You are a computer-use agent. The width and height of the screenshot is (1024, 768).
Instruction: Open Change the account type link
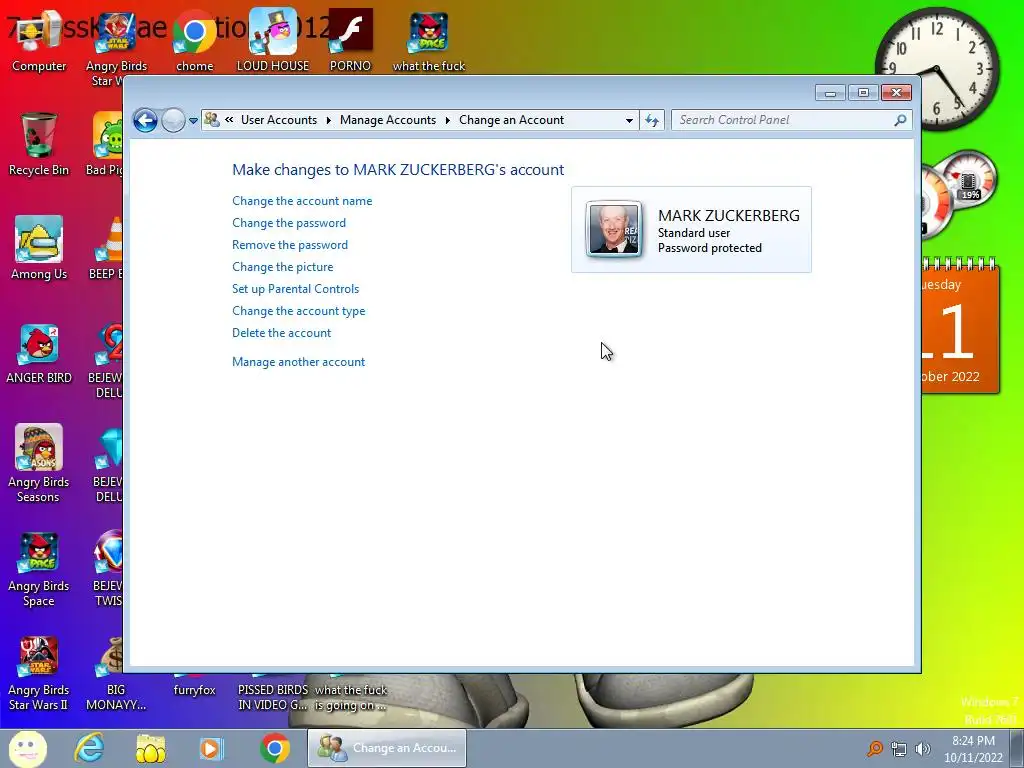298,311
